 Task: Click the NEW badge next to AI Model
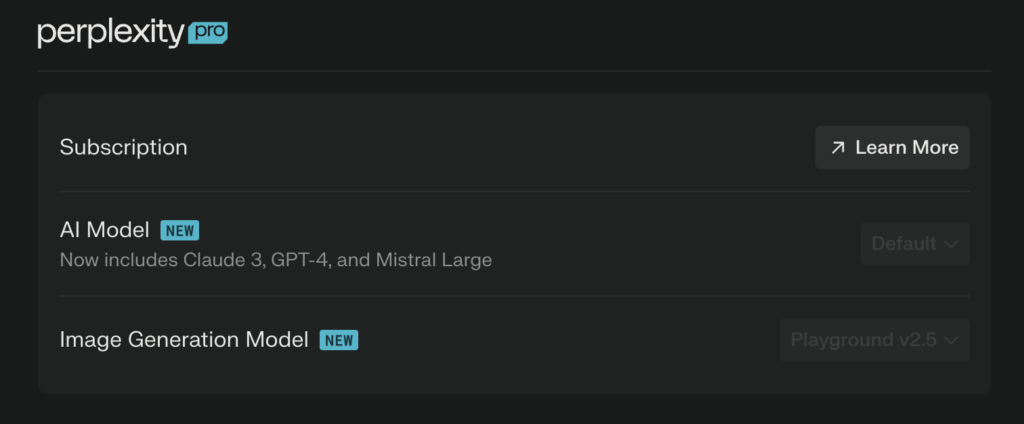point(180,231)
